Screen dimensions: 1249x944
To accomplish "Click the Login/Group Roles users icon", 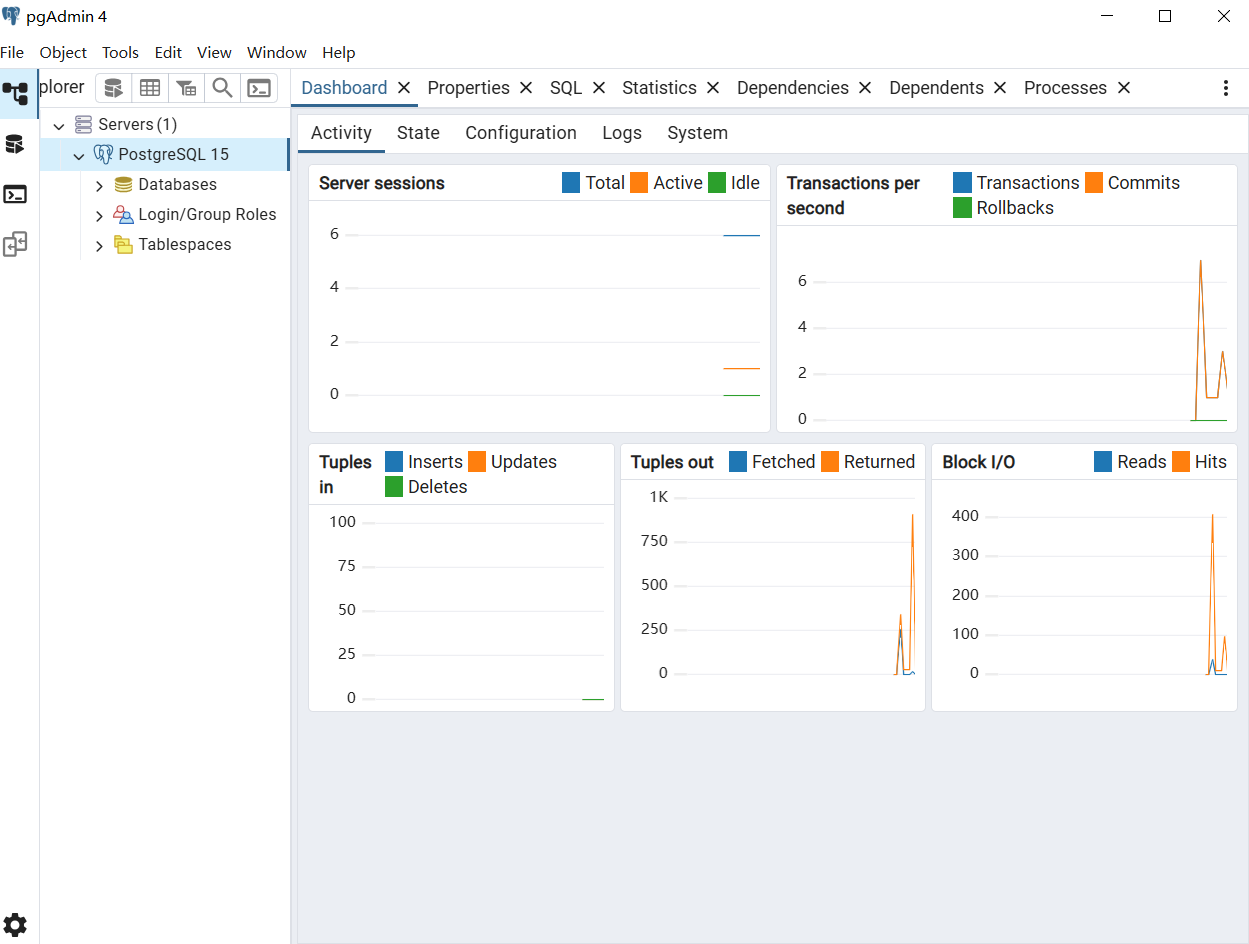I will [123, 214].
